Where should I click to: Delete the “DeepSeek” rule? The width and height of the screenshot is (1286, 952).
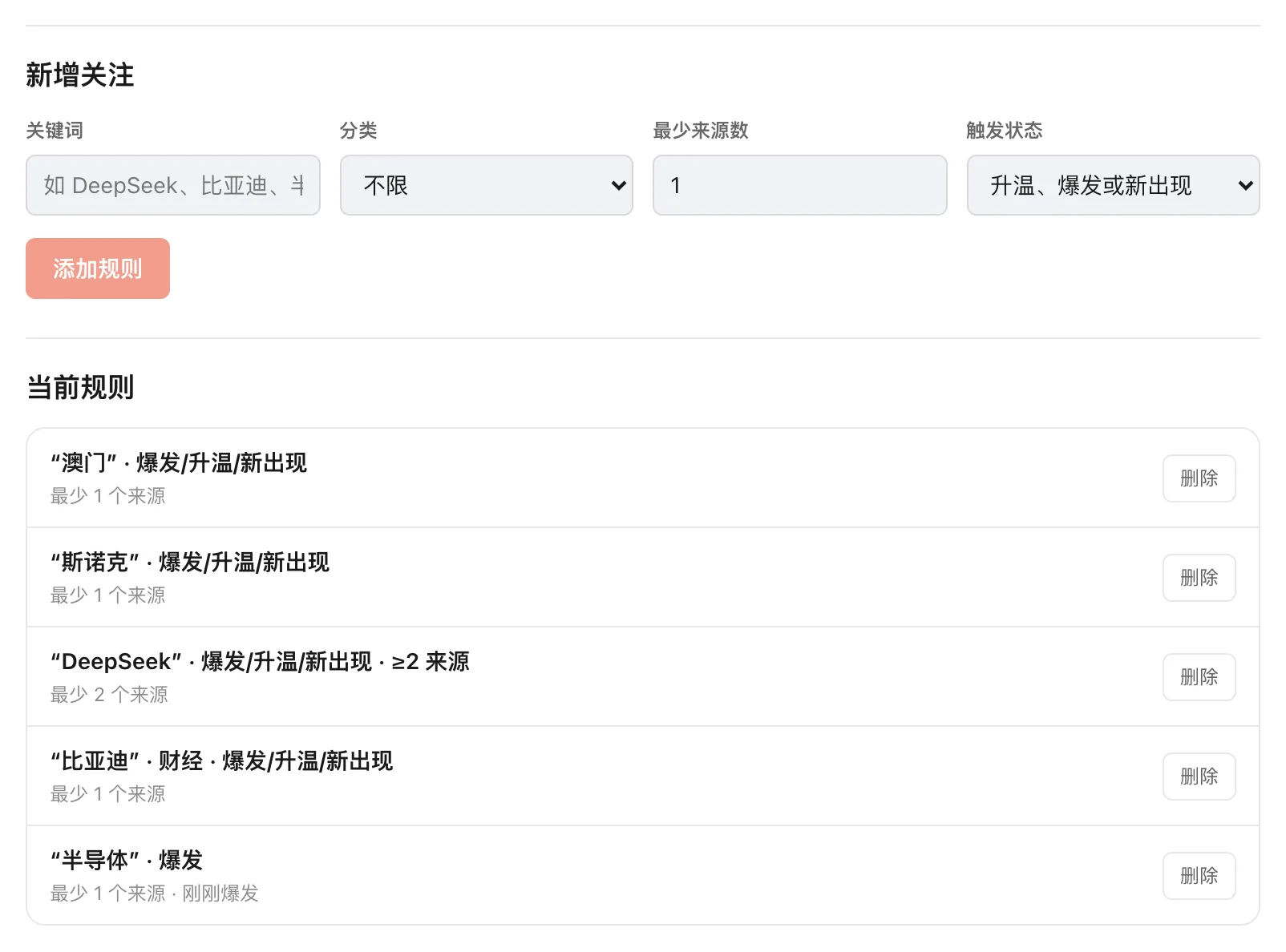pos(1199,677)
